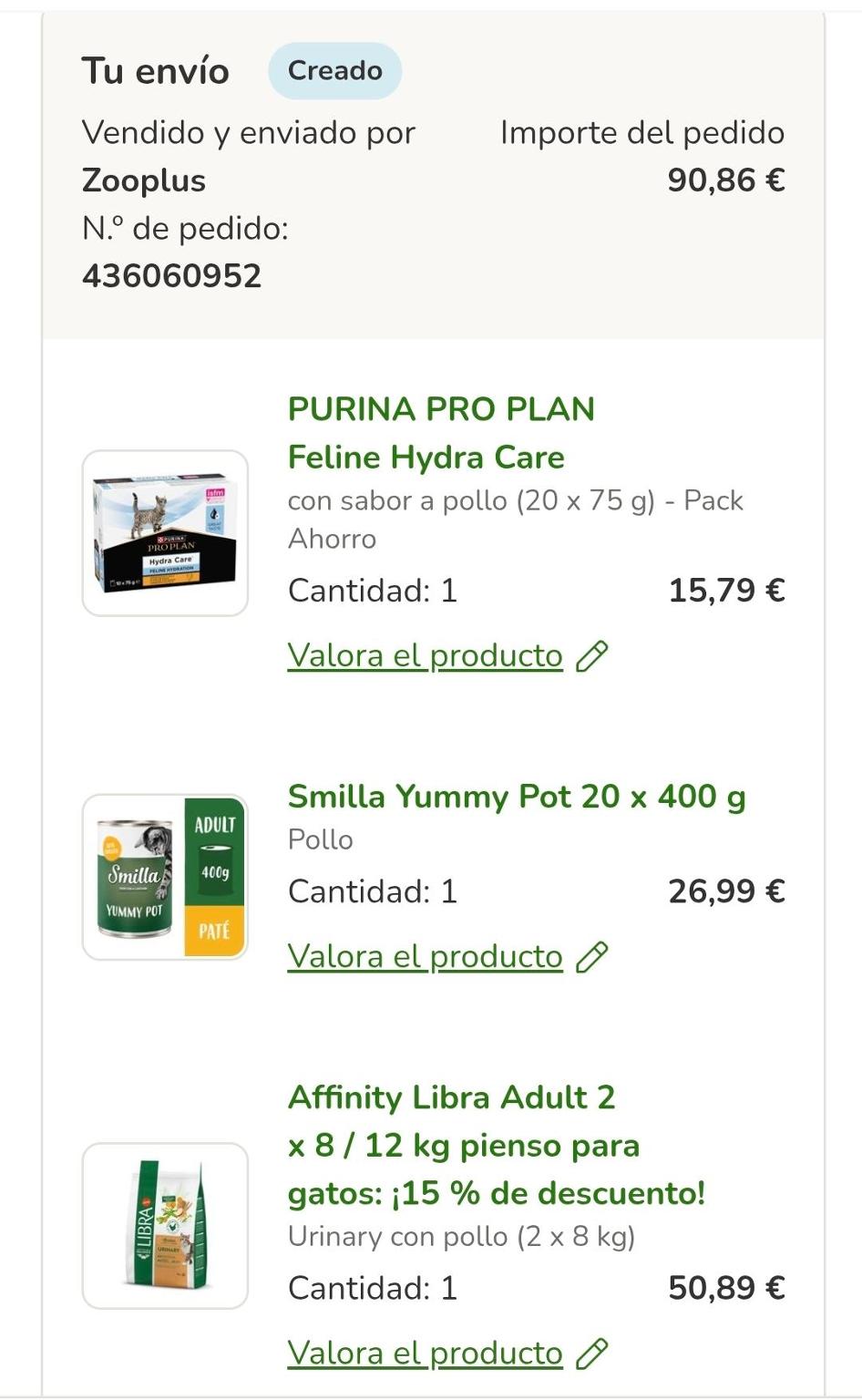Tap the 26,99 € price of Smilla

click(726, 891)
